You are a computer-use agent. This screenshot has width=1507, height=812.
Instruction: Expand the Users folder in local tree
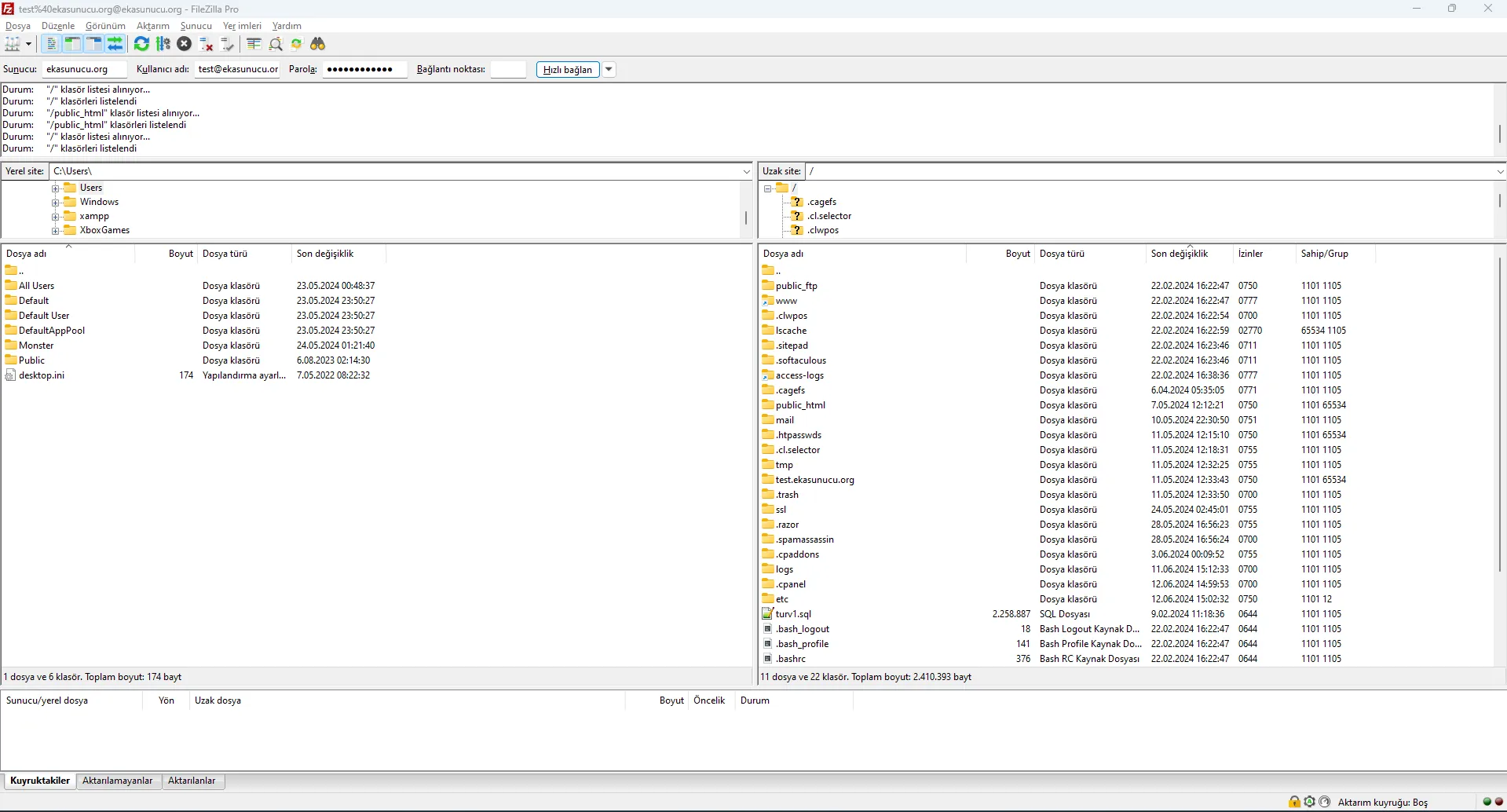(56, 188)
